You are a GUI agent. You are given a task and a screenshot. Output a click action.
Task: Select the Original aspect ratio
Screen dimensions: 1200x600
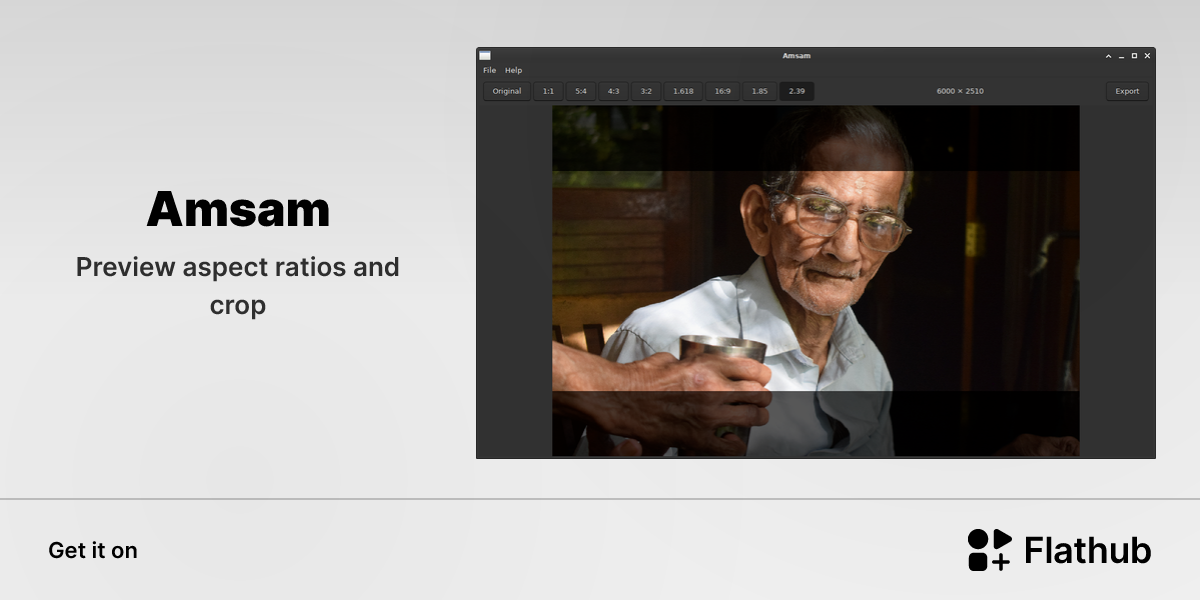click(x=507, y=92)
